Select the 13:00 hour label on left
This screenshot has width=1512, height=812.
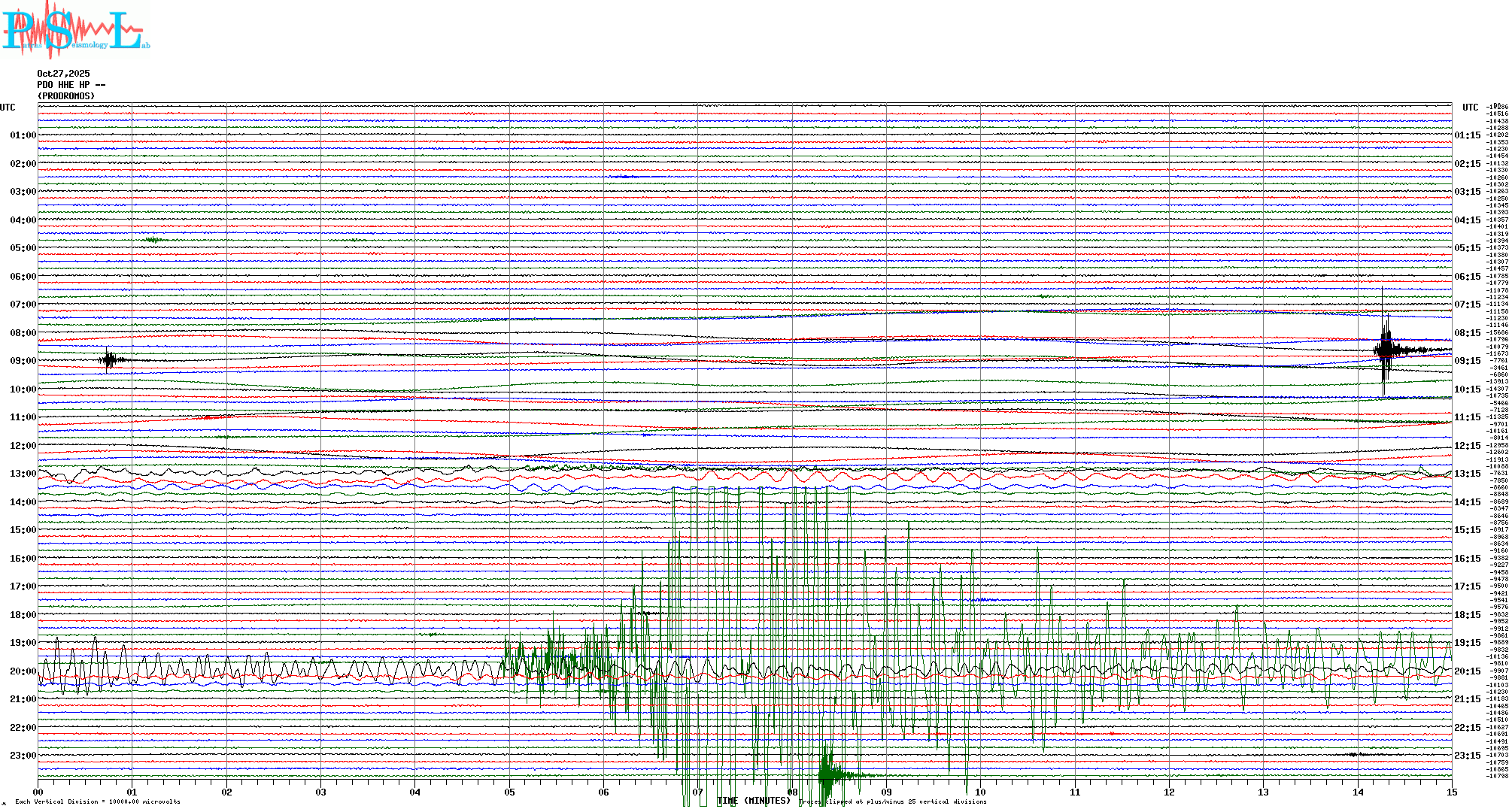(23, 474)
